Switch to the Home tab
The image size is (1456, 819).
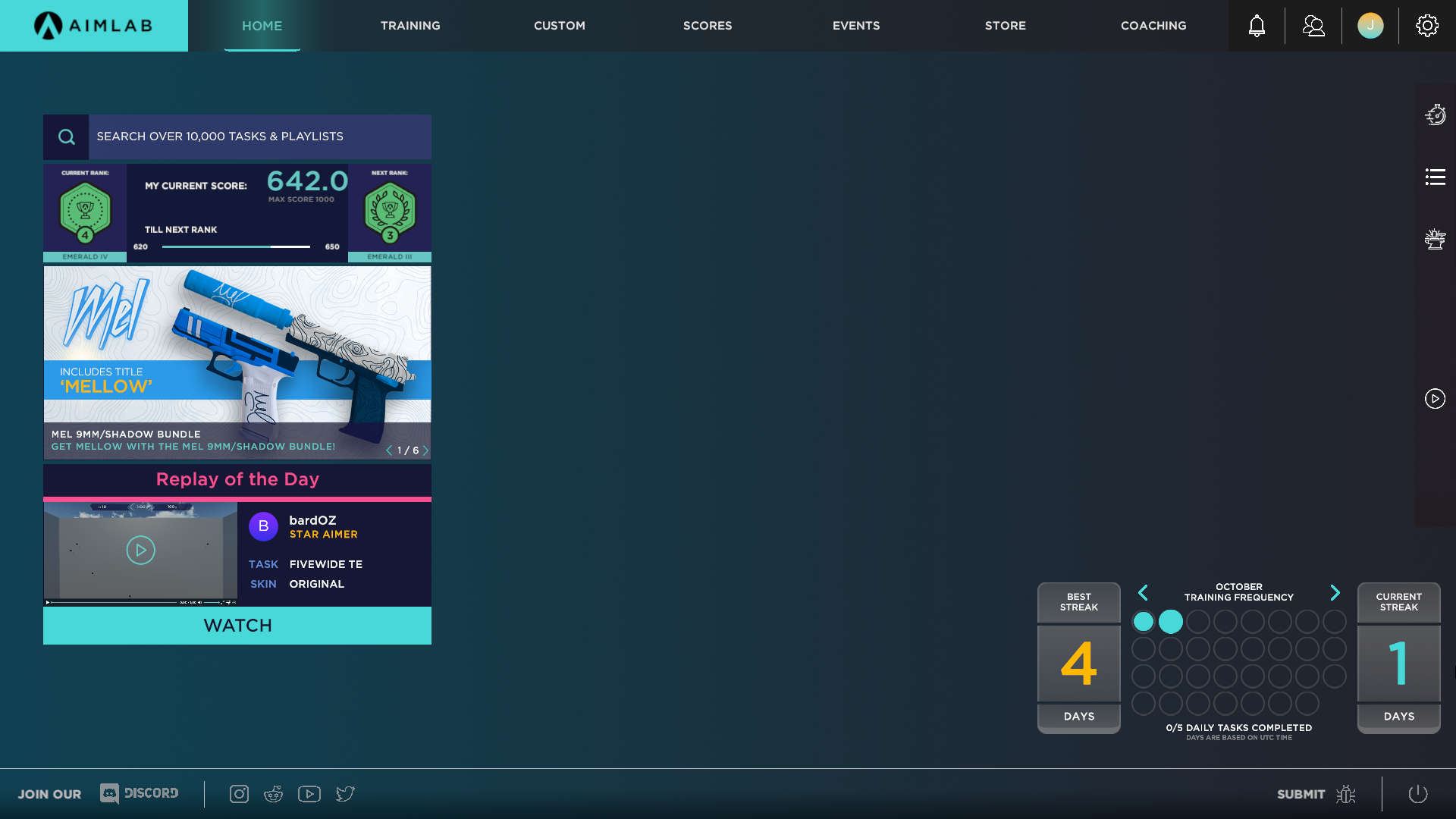262,26
